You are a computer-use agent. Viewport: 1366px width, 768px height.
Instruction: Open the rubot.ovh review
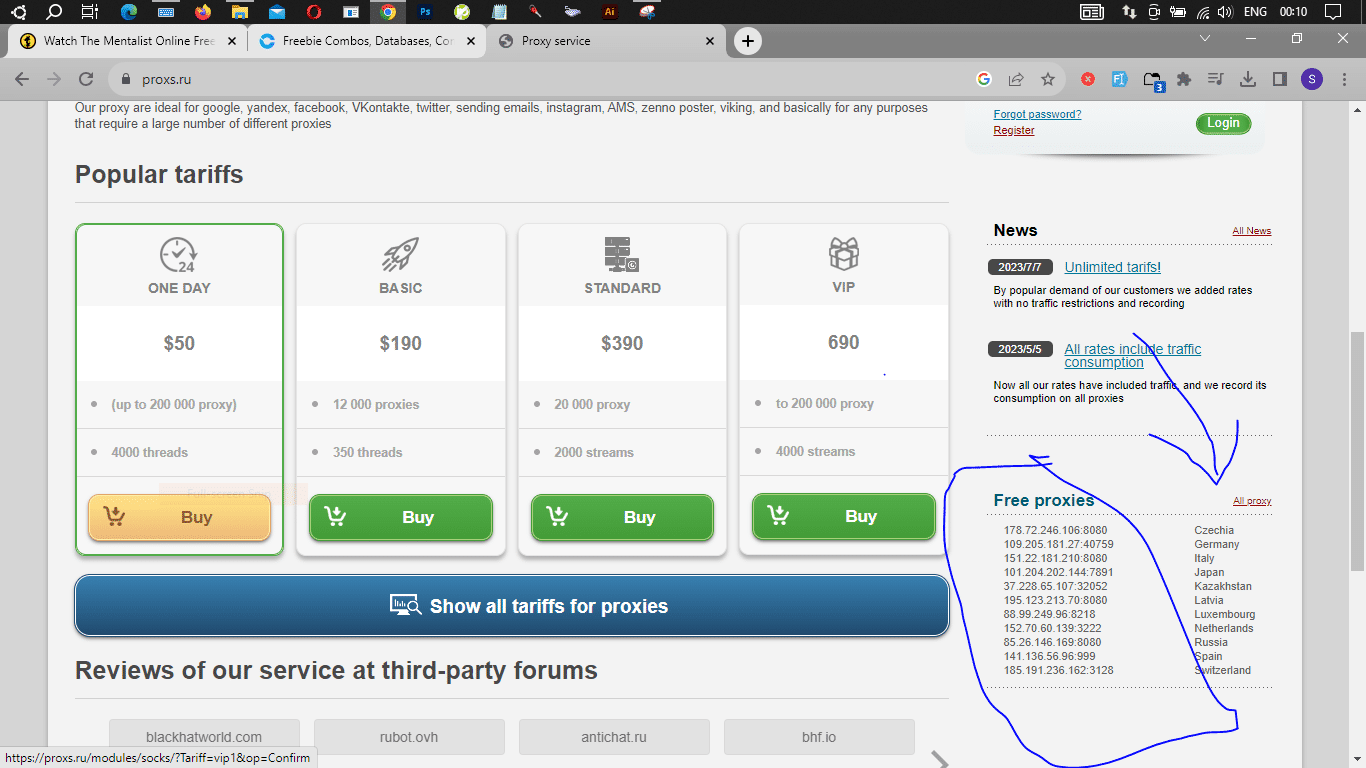409,737
